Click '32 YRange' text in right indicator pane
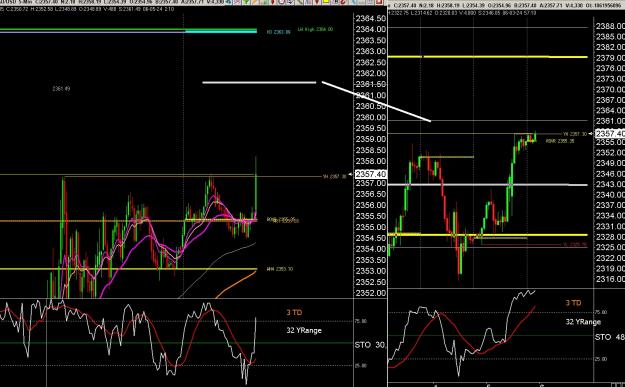The height and width of the screenshot is (387, 625). (x=583, y=322)
